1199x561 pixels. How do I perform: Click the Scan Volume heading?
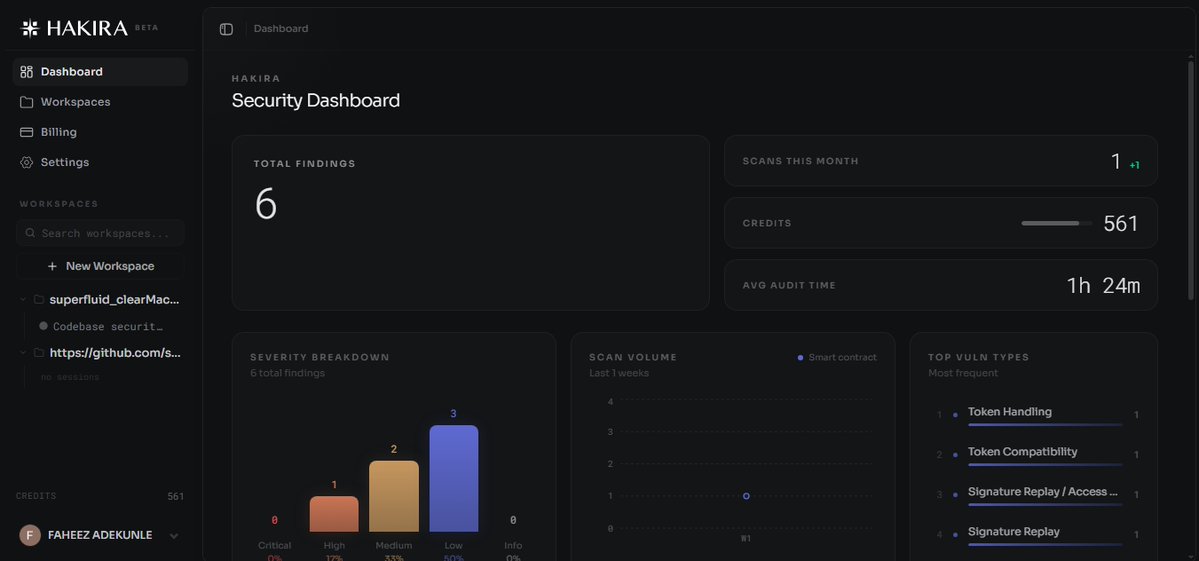(633, 357)
